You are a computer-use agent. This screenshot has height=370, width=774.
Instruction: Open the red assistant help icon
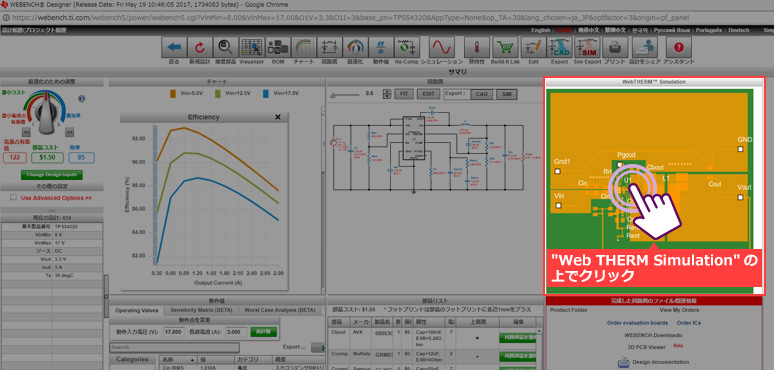679,47
